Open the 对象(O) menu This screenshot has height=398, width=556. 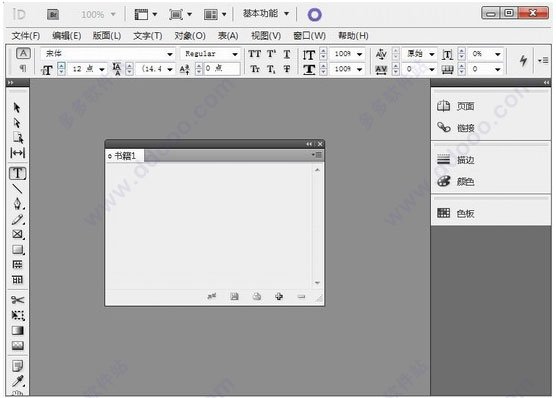click(190, 36)
